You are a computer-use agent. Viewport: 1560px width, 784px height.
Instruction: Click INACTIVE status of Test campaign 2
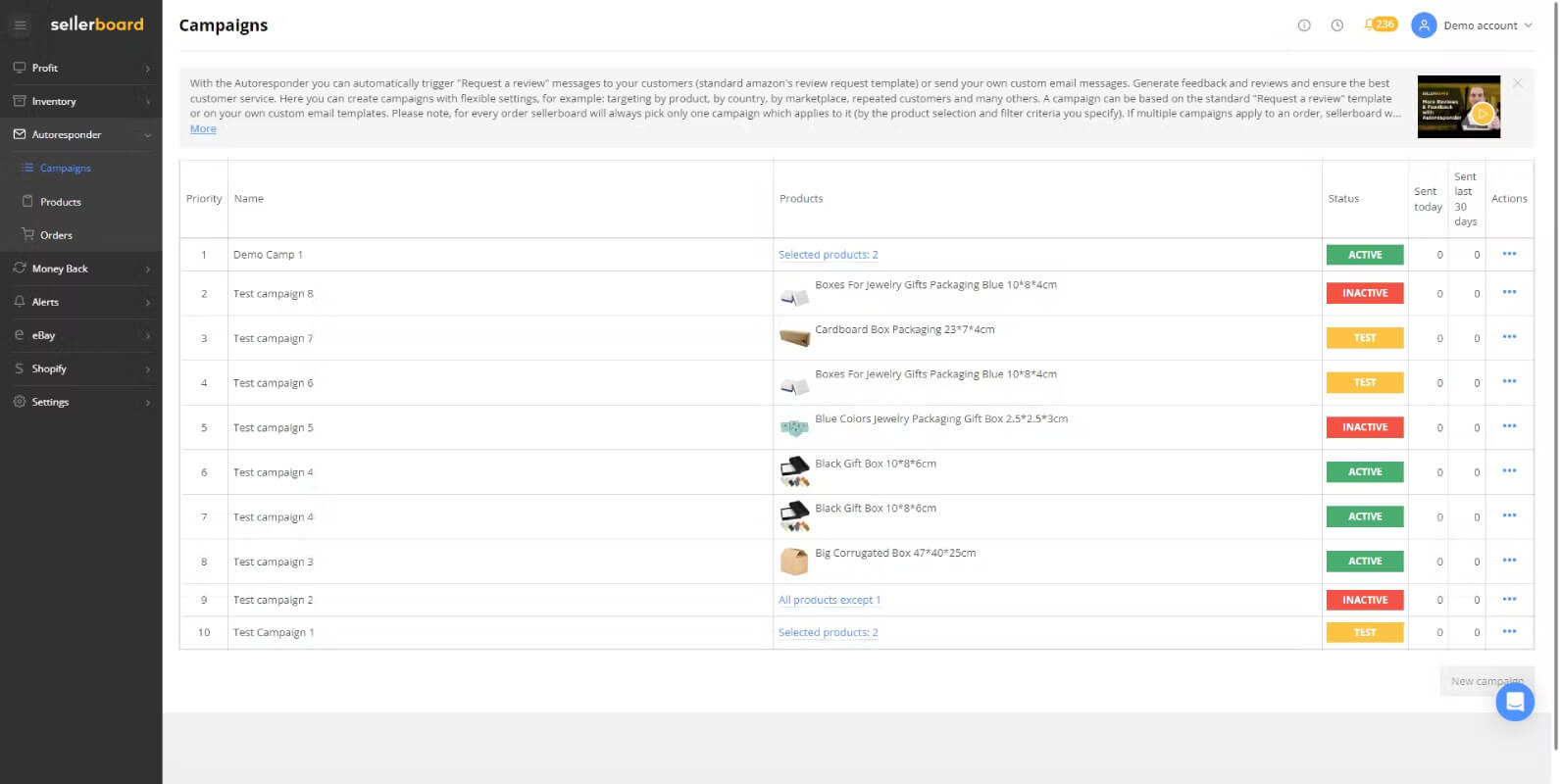(x=1365, y=600)
